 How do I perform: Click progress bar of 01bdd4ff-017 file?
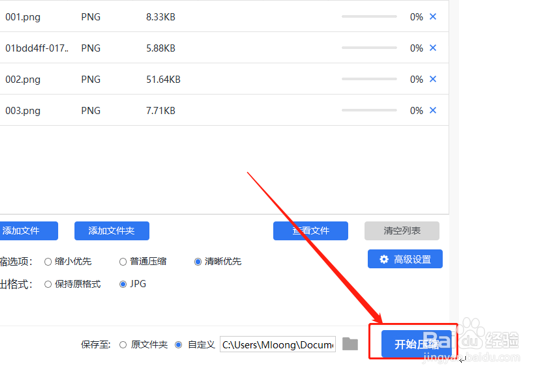pos(369,48)
